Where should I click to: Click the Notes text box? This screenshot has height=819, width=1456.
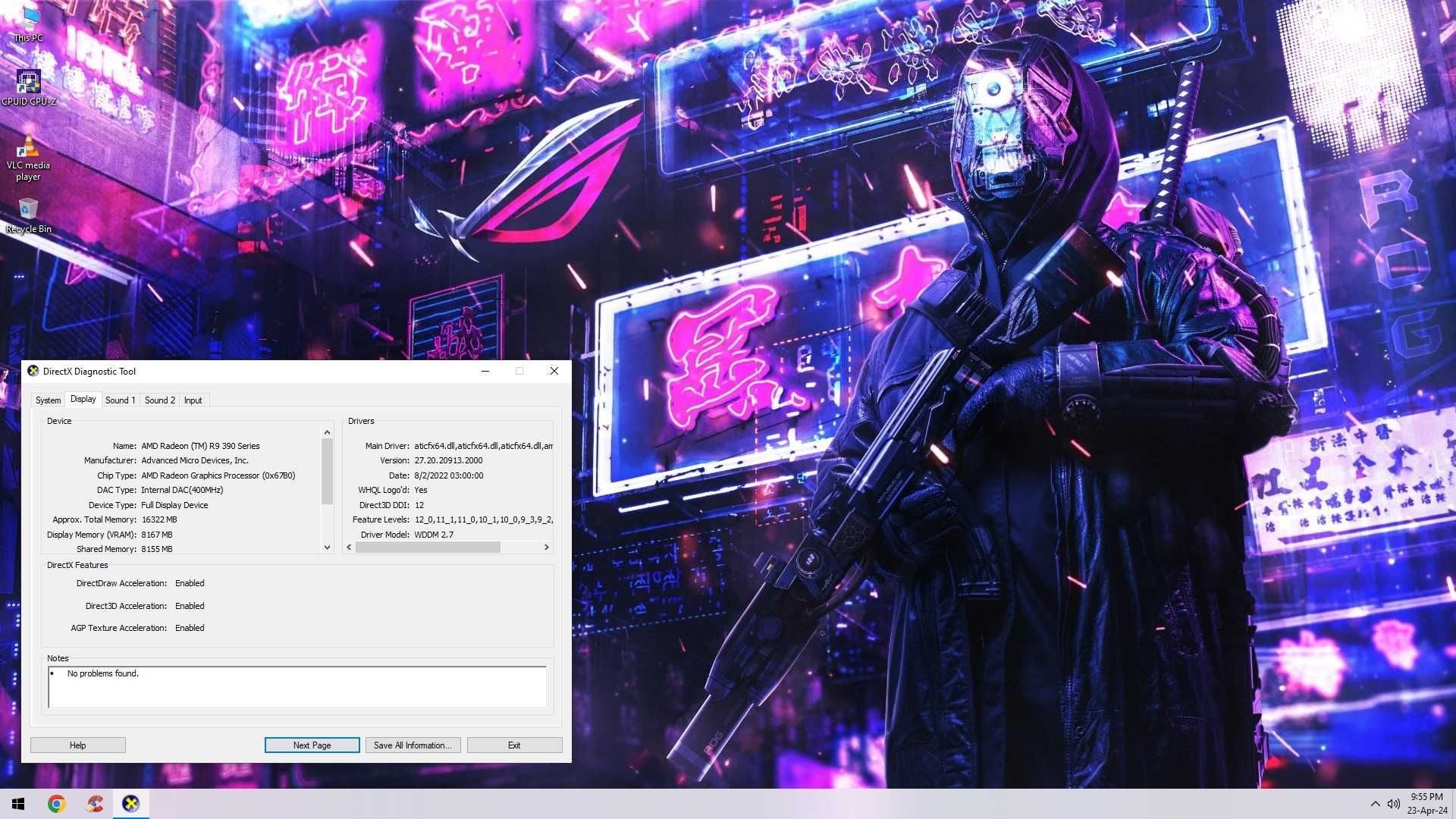pos(297,687)
